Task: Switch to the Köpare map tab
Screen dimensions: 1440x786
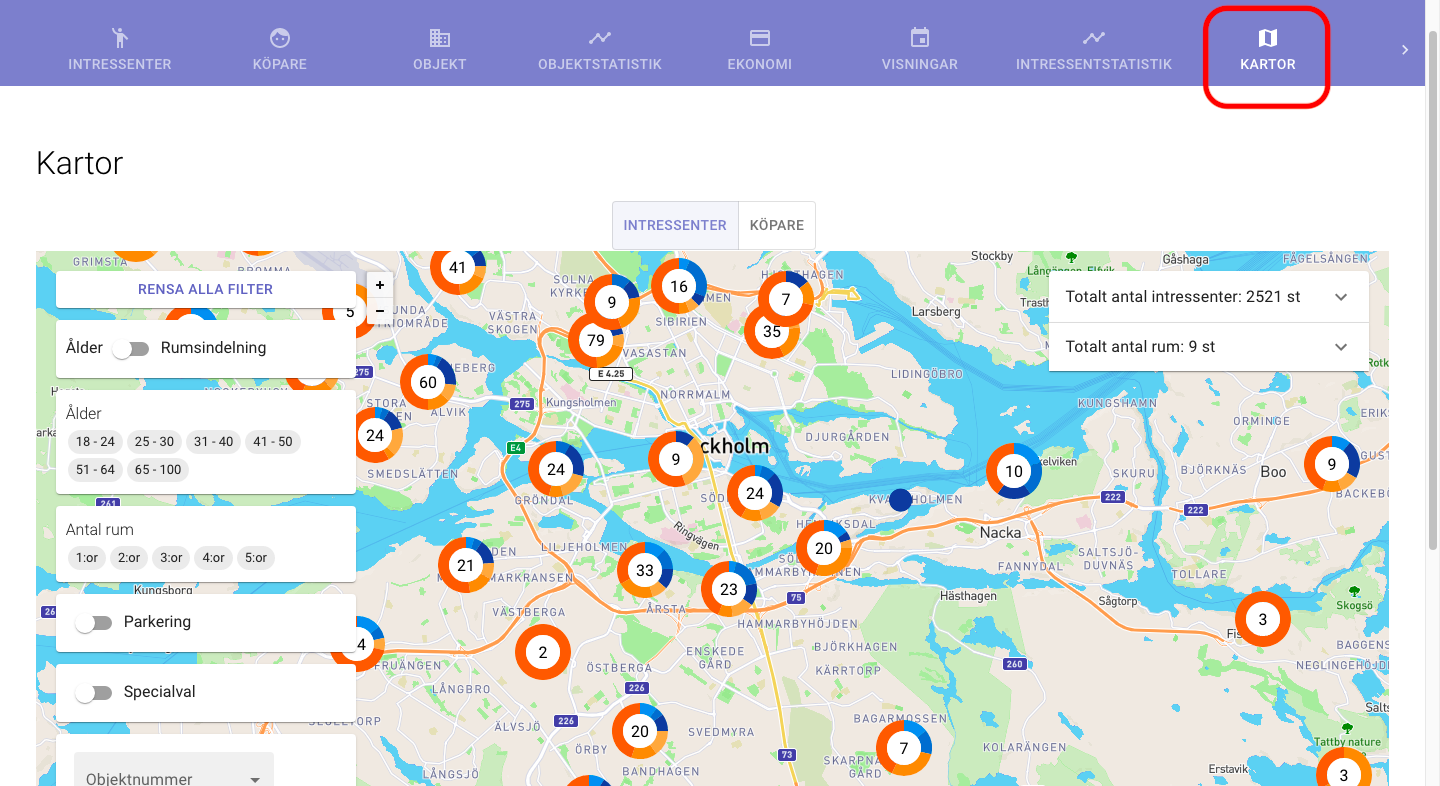Action: [777, 225]
